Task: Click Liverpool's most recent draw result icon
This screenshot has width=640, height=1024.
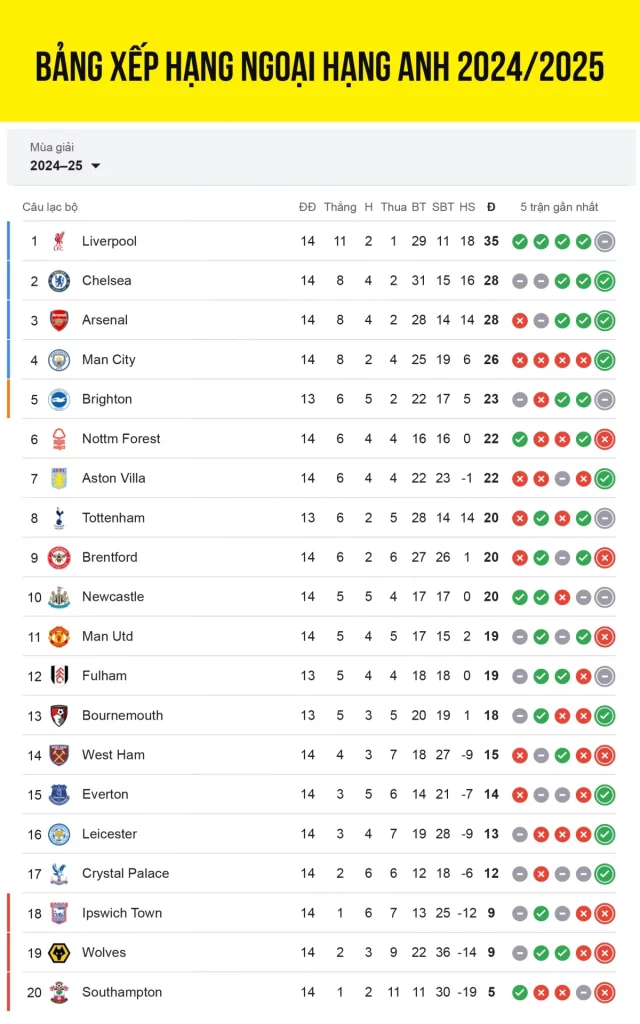Action: coord(605,242)
